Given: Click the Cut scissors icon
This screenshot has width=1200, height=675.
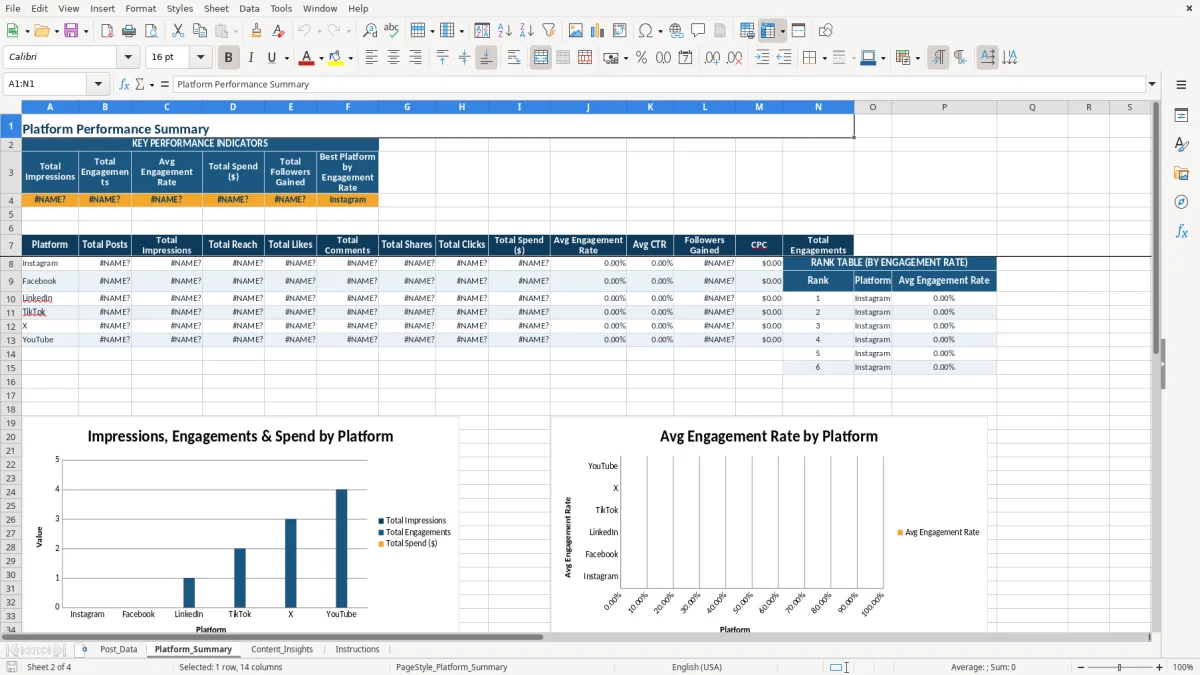Looking at the screenshot, I should 177,31.
